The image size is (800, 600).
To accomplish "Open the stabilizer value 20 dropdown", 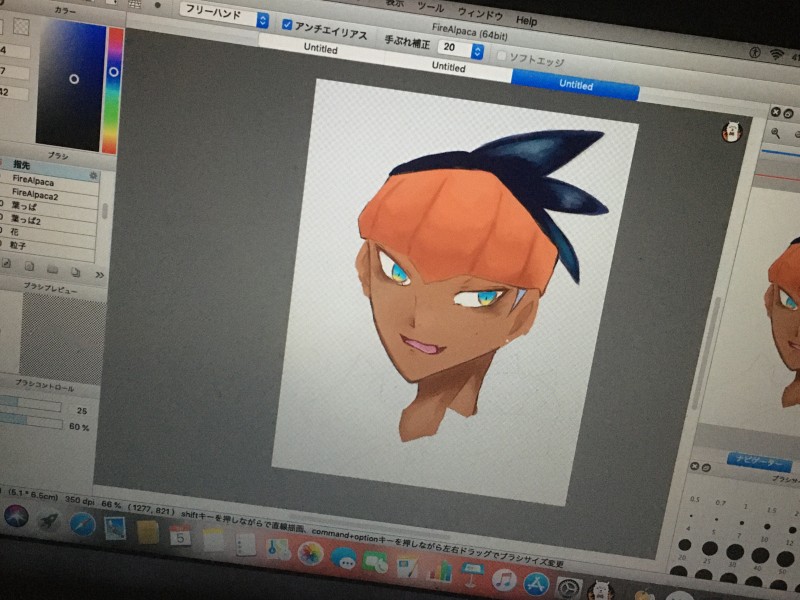I will click(461, 48).
